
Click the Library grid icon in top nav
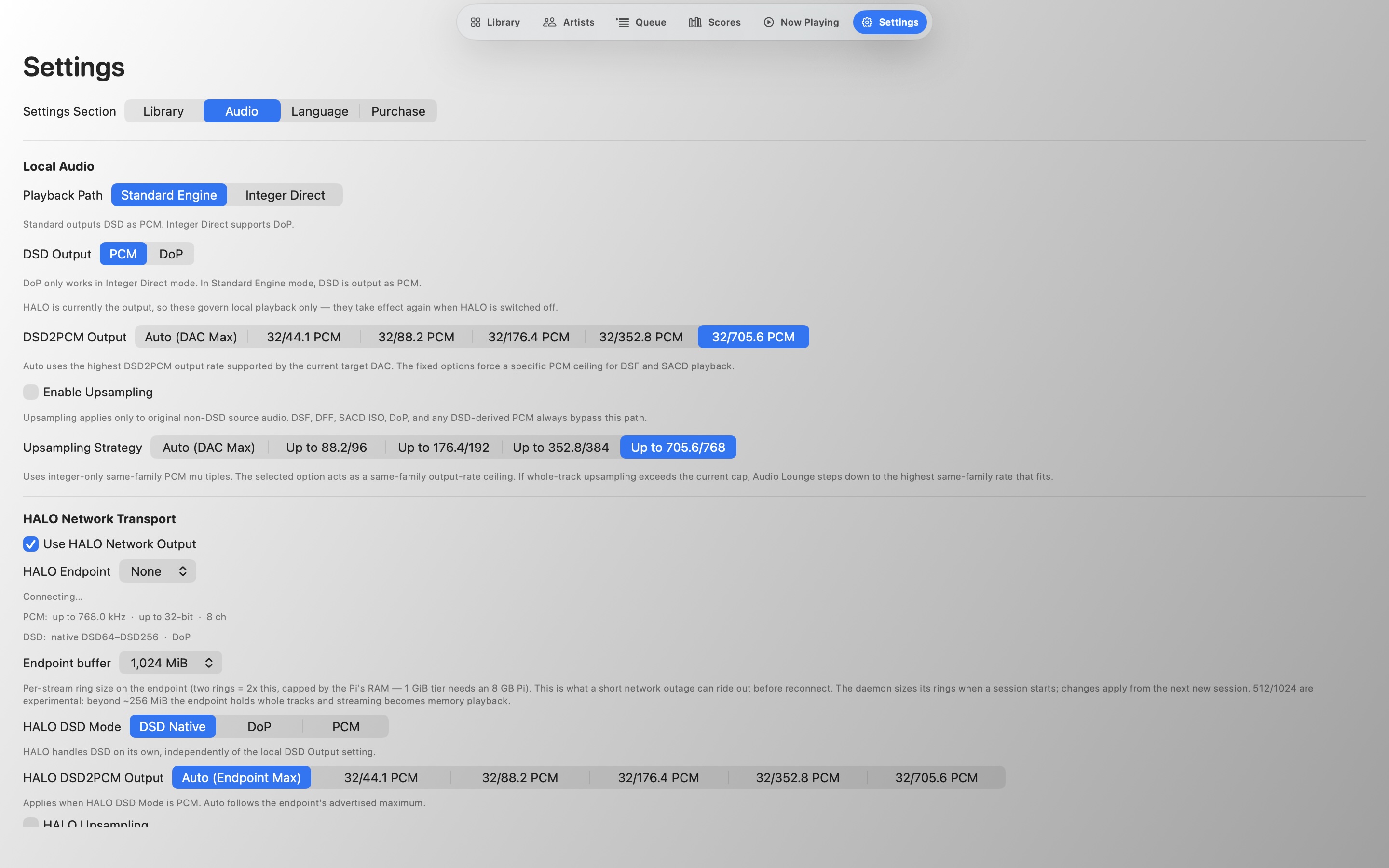(x=475, y=22)
